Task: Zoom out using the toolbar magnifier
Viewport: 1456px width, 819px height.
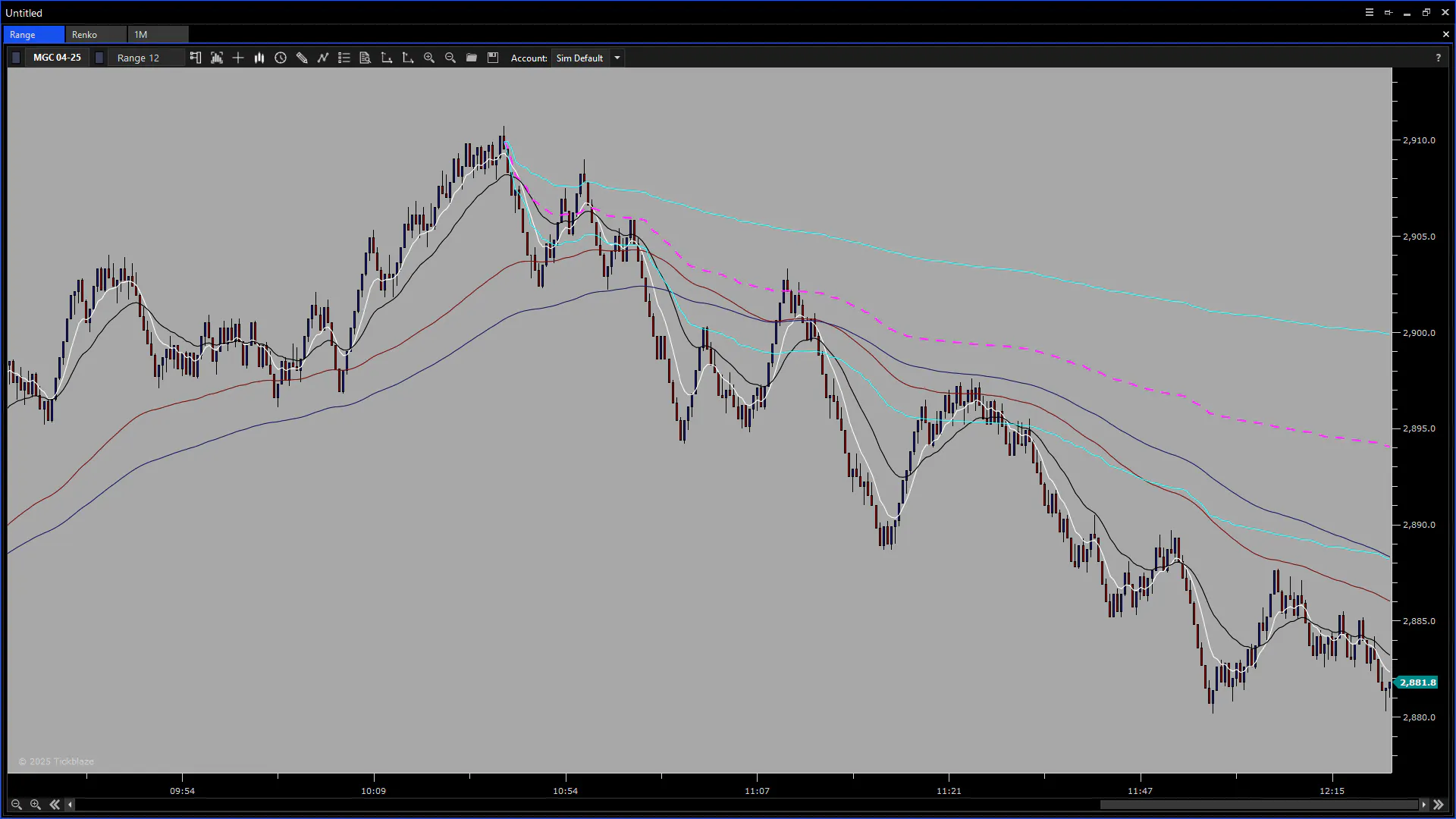Action: coord(450,58)
